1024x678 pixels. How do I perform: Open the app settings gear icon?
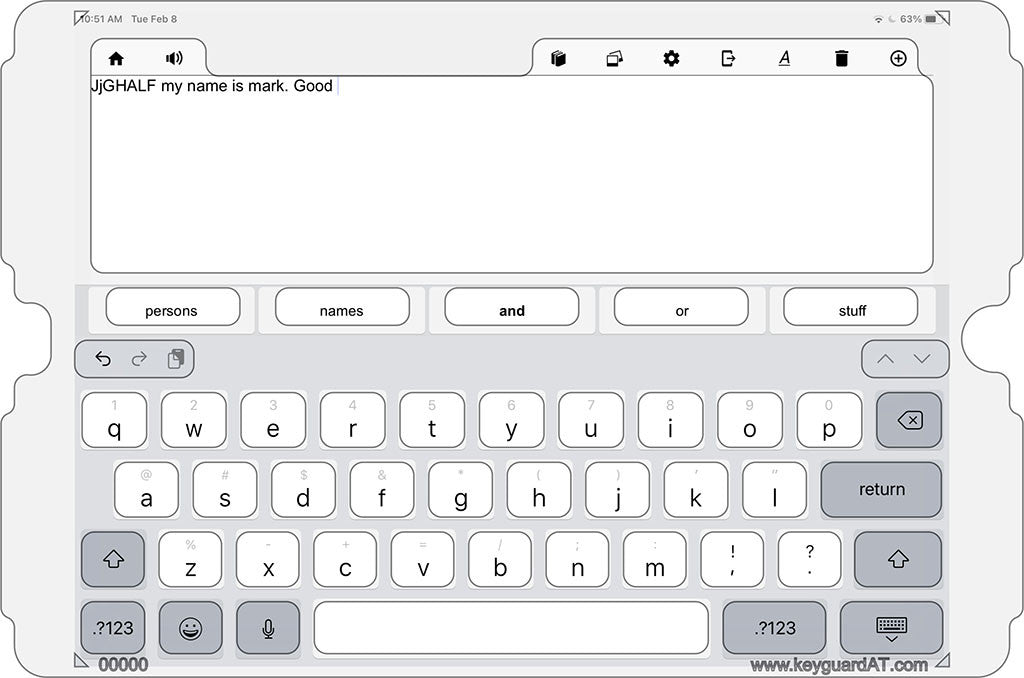[670, 59]
